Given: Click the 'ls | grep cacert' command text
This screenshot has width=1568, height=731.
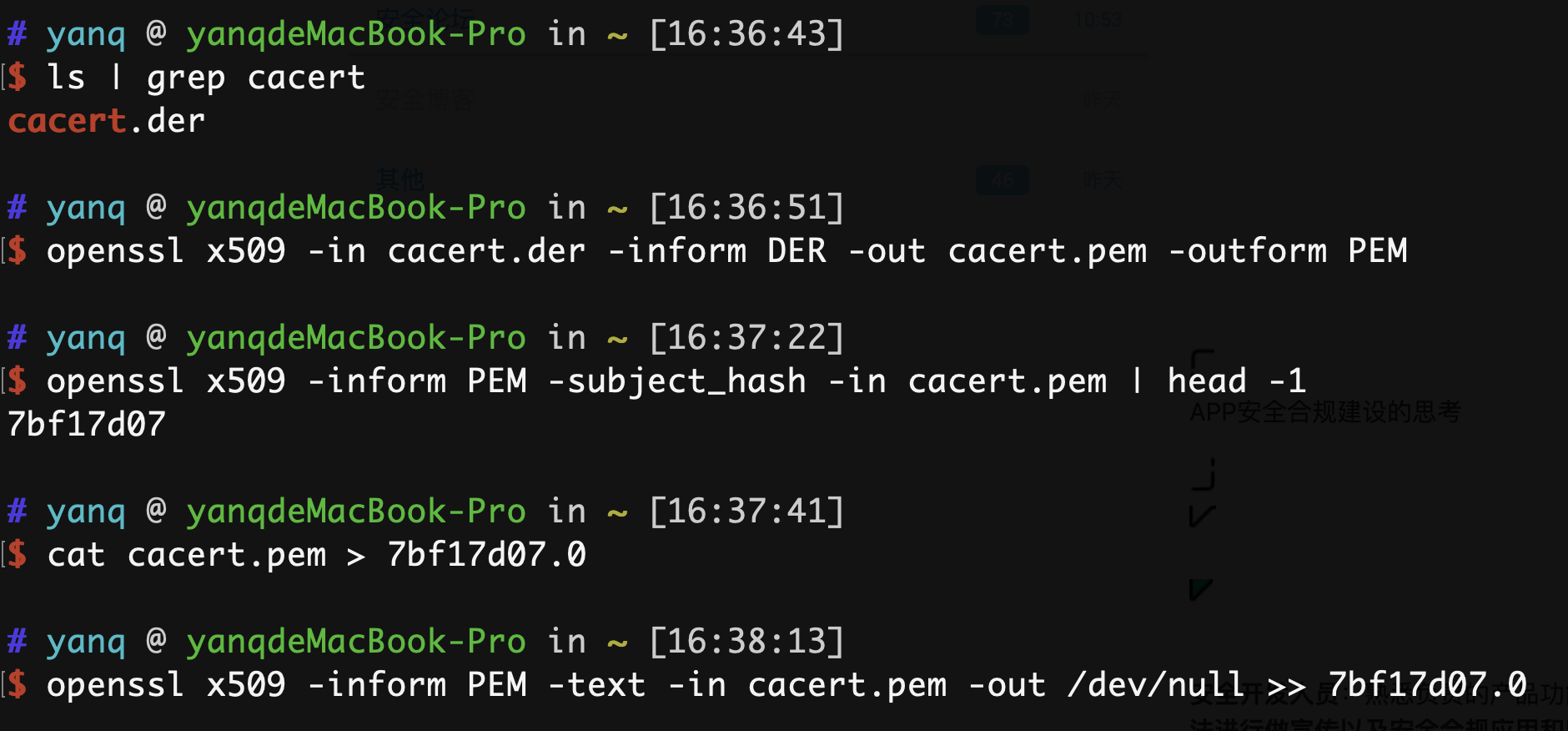Looking at the screenshot, I should point(206,78).
